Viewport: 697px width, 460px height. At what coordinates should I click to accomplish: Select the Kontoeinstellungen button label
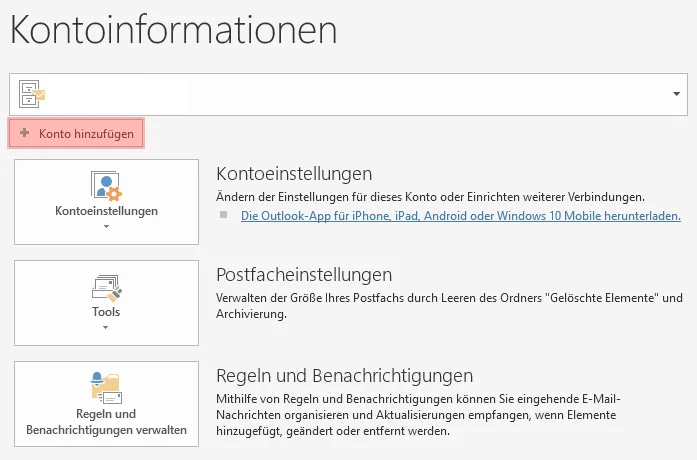(106, 212)
